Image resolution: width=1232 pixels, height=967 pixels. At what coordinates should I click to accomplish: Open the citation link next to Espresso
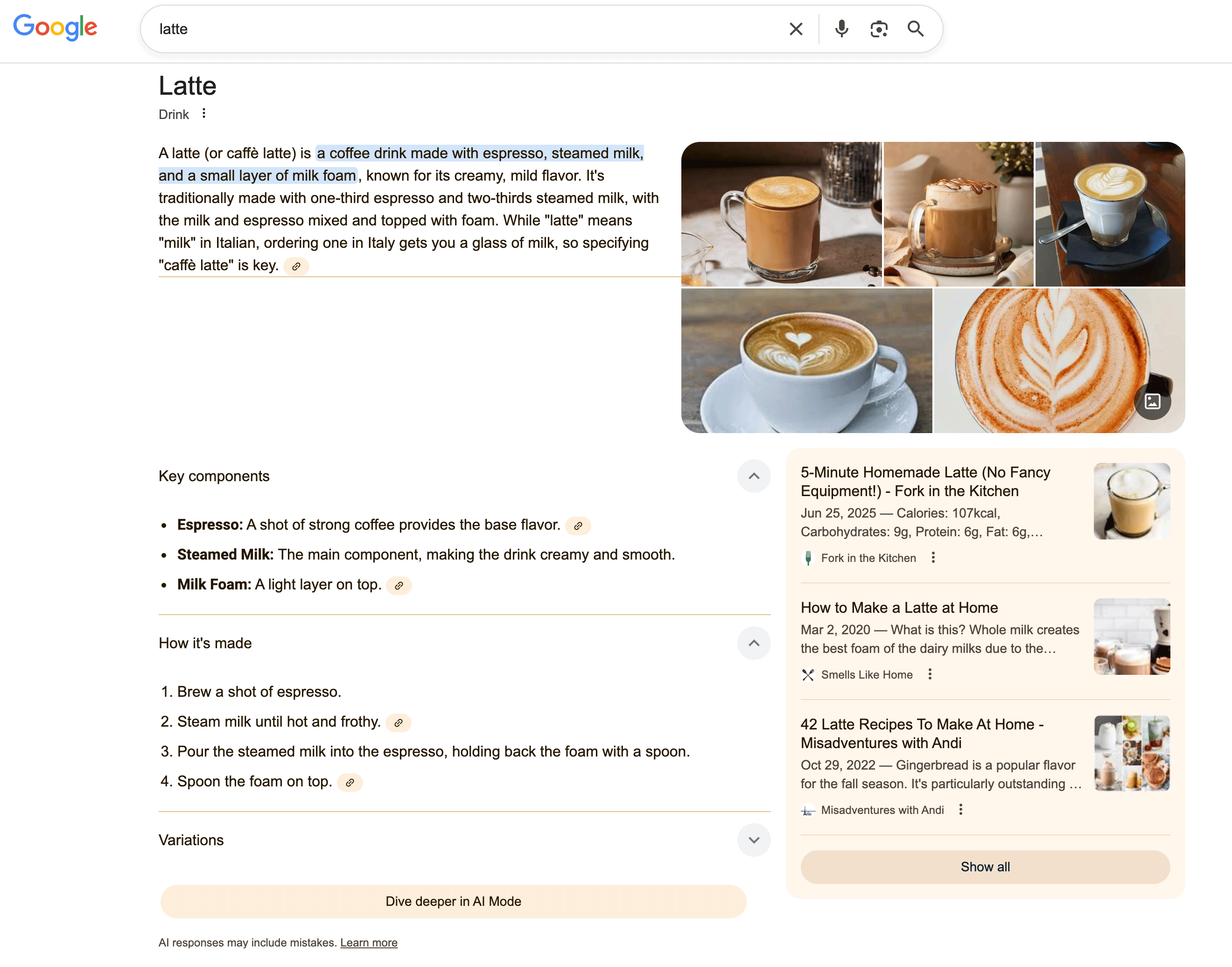click(x=578, y=526)
